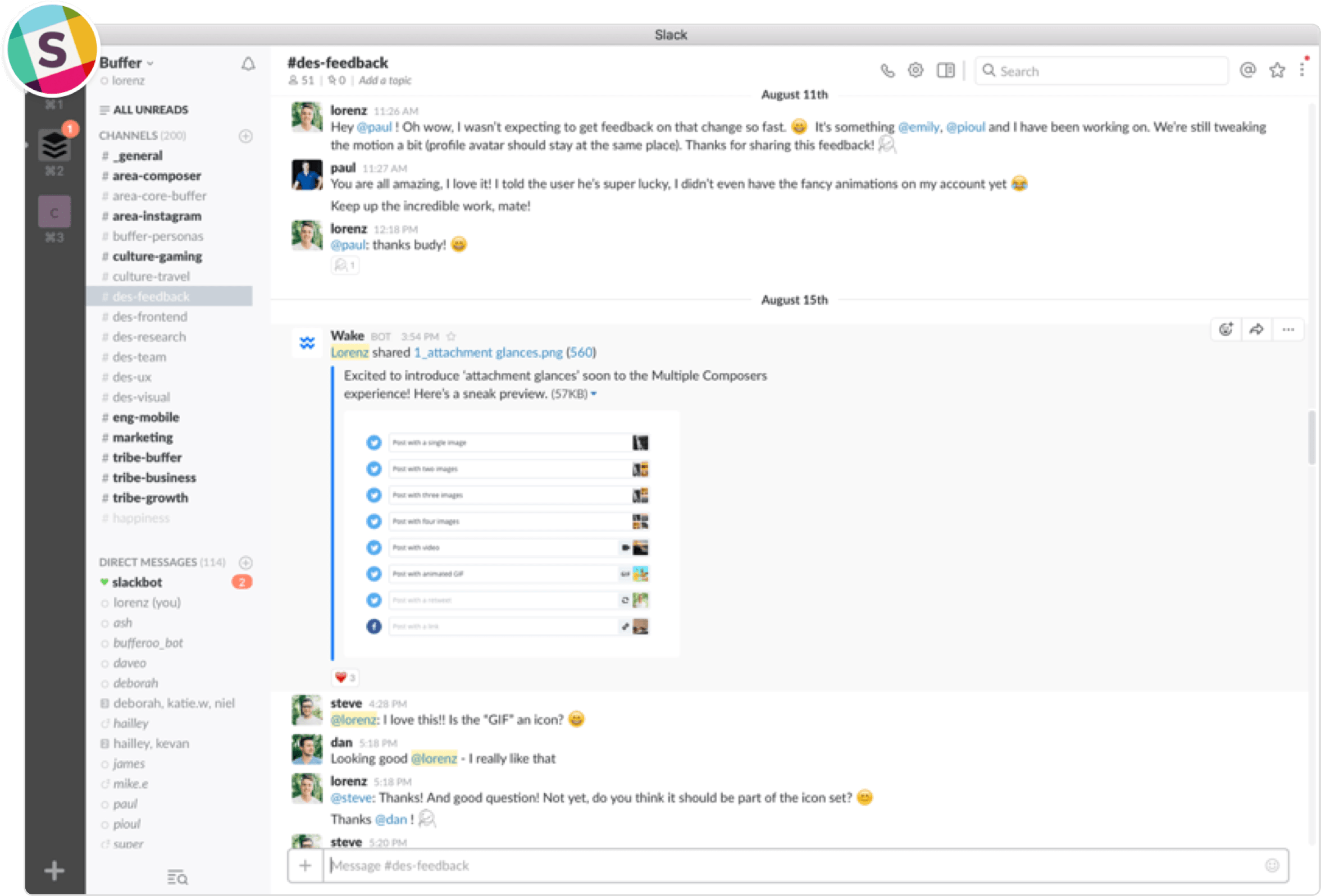Viewport: 1321px width, 896px height.
Task: Open the Buffer workspace dropdown menu
Action: [126, 62]
